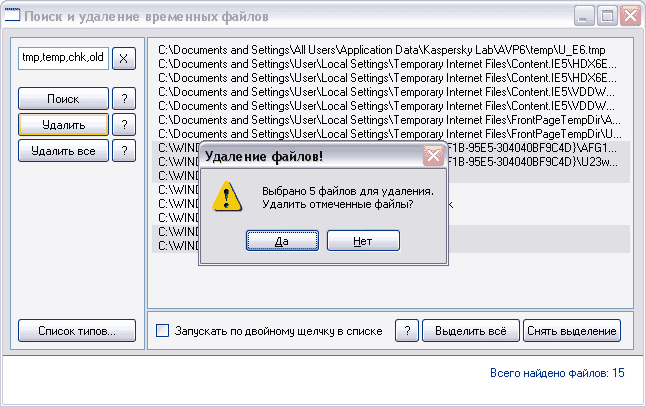The image size is (646, 407).
Task: Cancel deletion with the Нет button
Action: point(363,241)
